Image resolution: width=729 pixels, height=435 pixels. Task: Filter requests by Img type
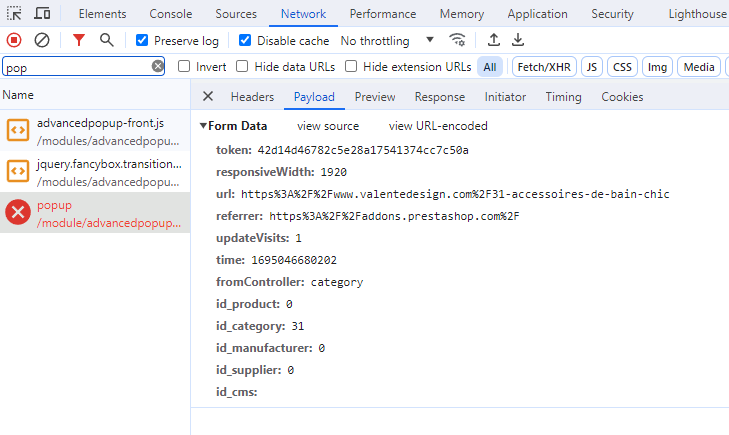pos(657,67)
